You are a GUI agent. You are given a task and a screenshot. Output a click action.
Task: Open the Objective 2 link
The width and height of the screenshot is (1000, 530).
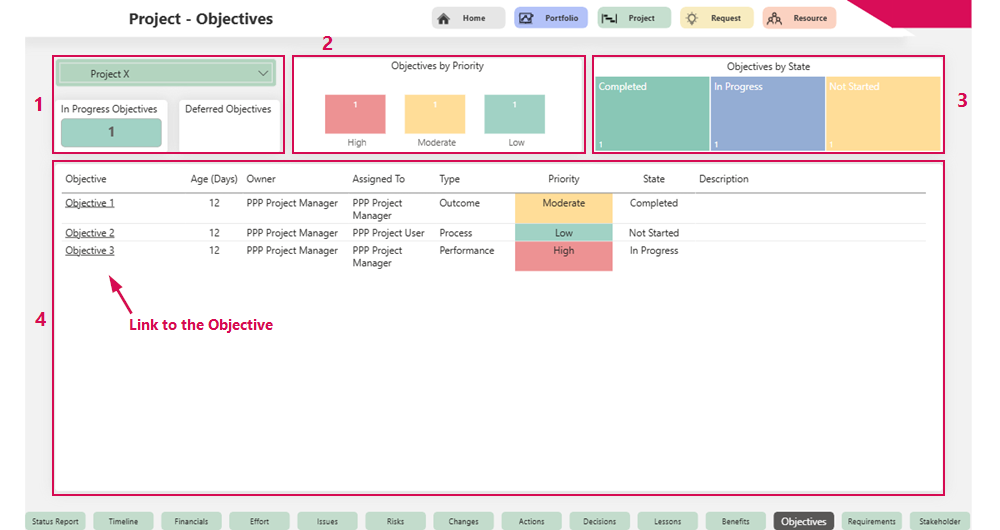90,233
